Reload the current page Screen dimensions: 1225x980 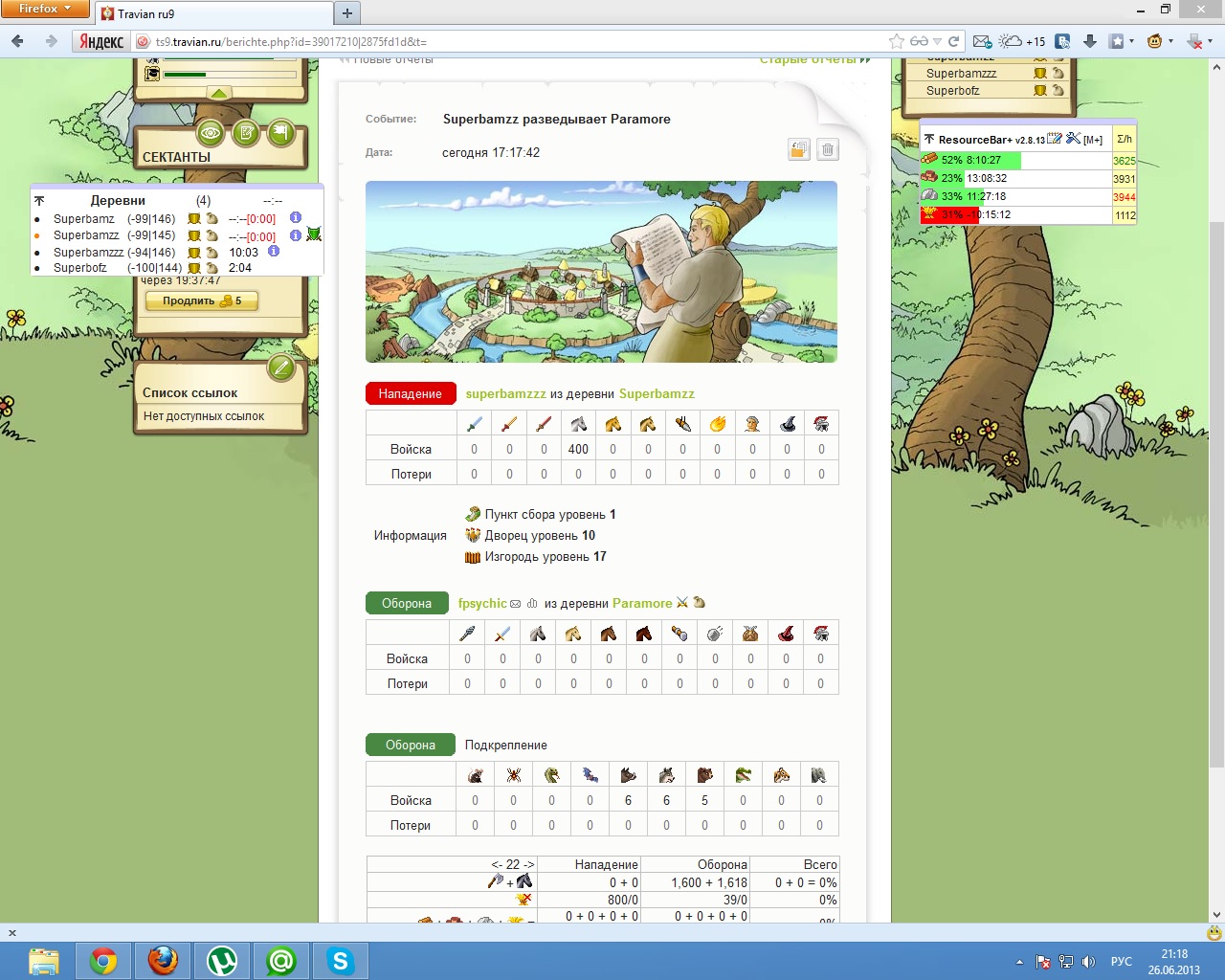pos(953,41)
